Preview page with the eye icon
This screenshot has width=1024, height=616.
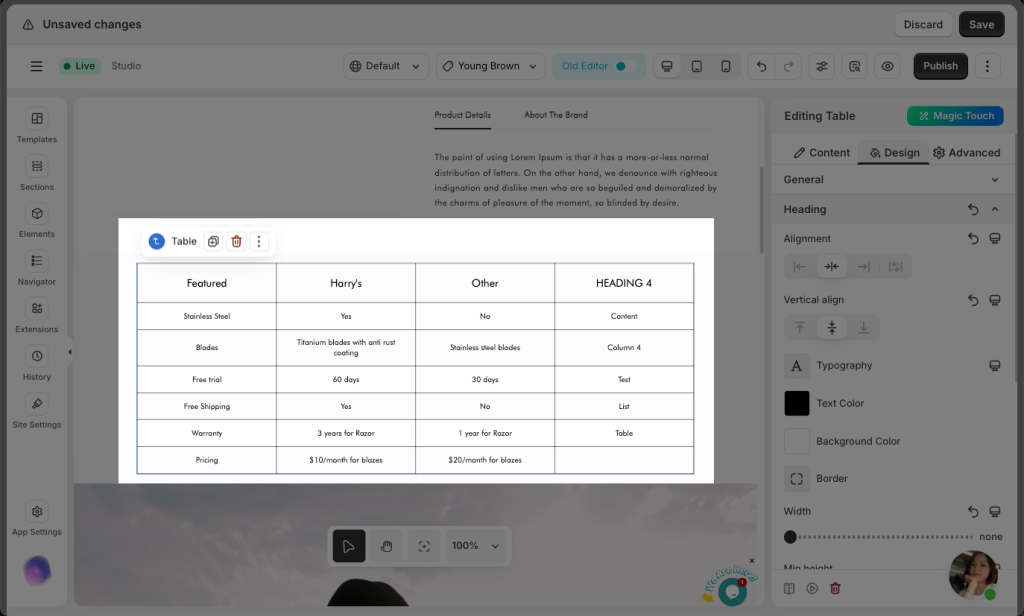pos(886,66)
